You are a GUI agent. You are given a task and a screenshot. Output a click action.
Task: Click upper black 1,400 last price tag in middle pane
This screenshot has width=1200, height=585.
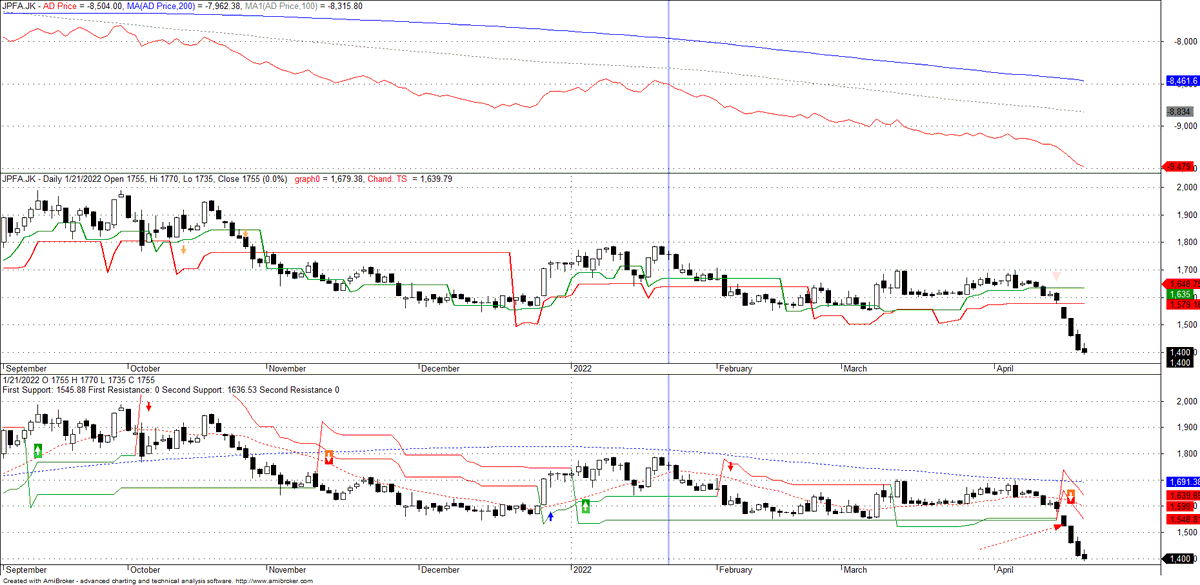click(x=1181, y=352)
